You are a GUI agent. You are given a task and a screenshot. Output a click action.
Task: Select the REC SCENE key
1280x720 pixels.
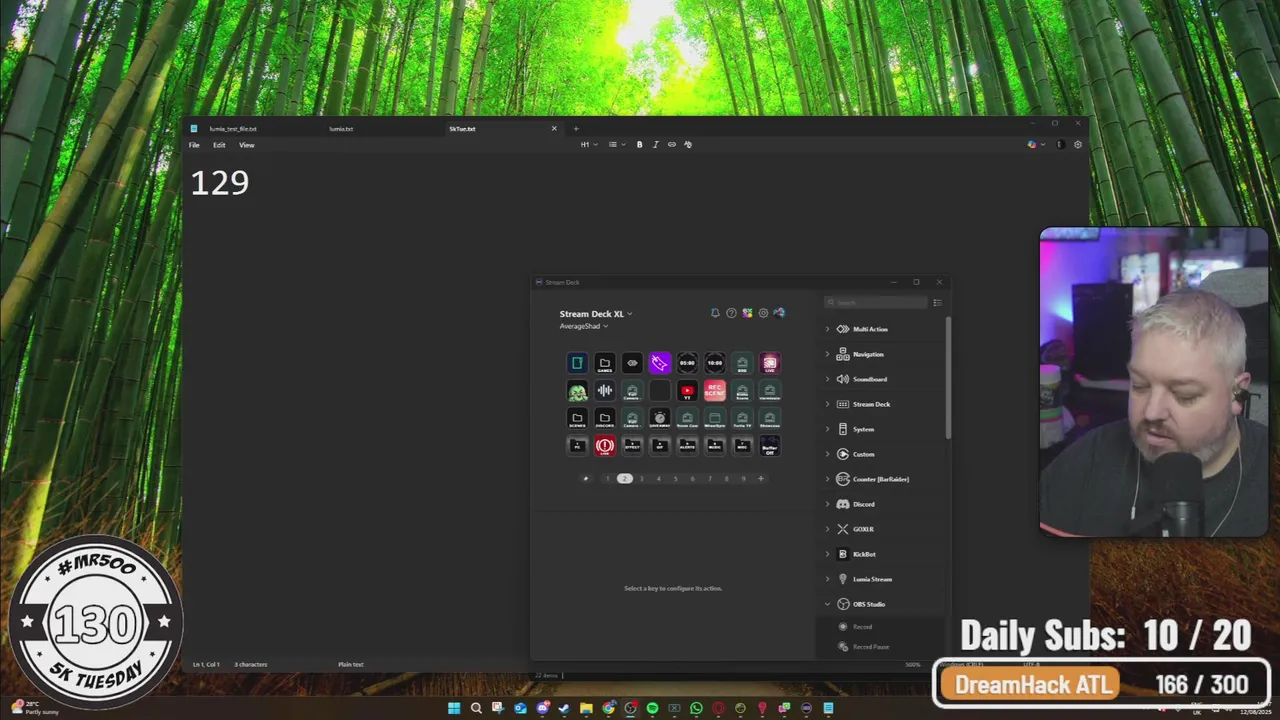714,391
